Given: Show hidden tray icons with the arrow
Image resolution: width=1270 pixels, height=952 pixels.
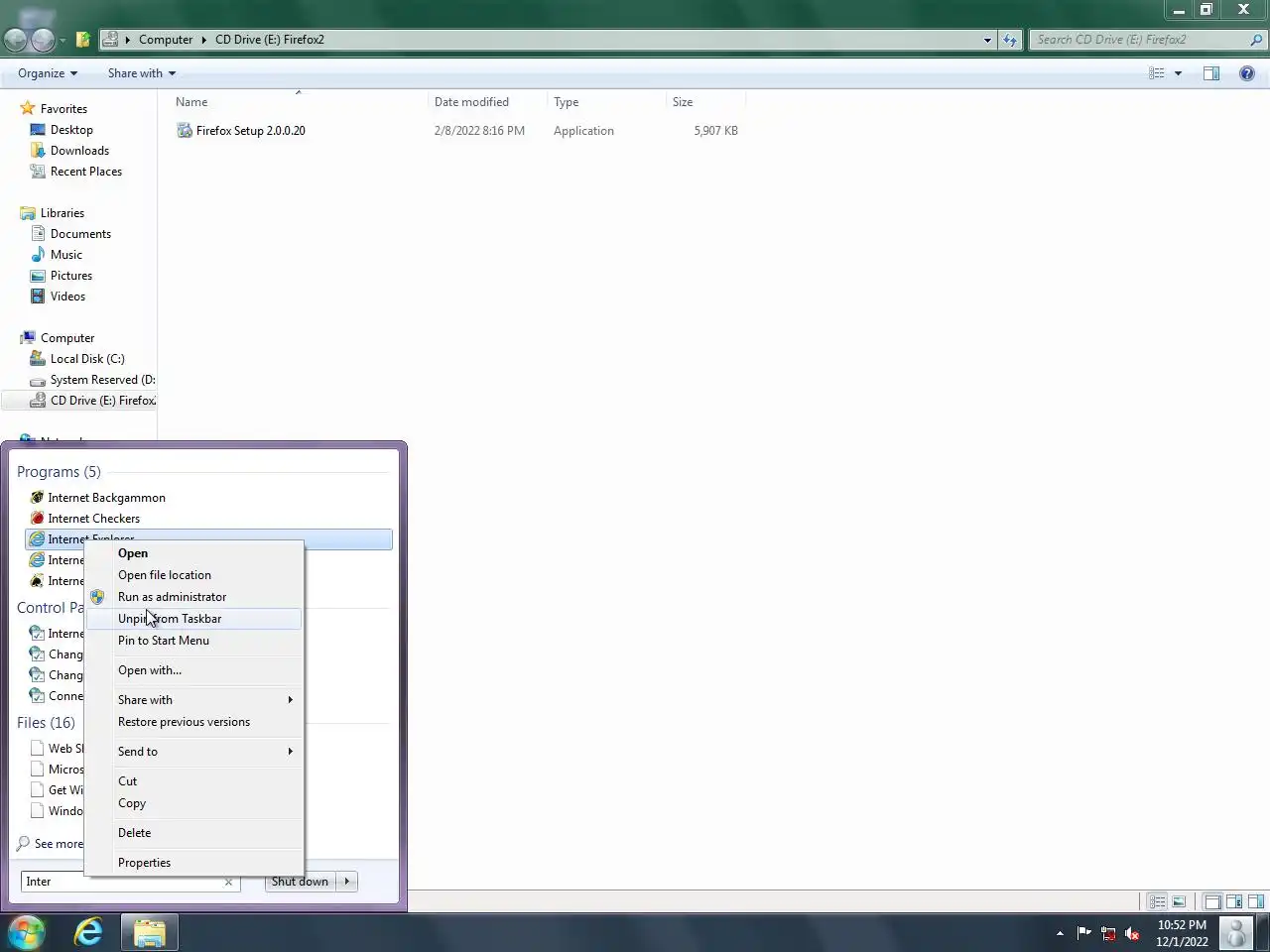Looking at the screenshot, I should 1060,933.
